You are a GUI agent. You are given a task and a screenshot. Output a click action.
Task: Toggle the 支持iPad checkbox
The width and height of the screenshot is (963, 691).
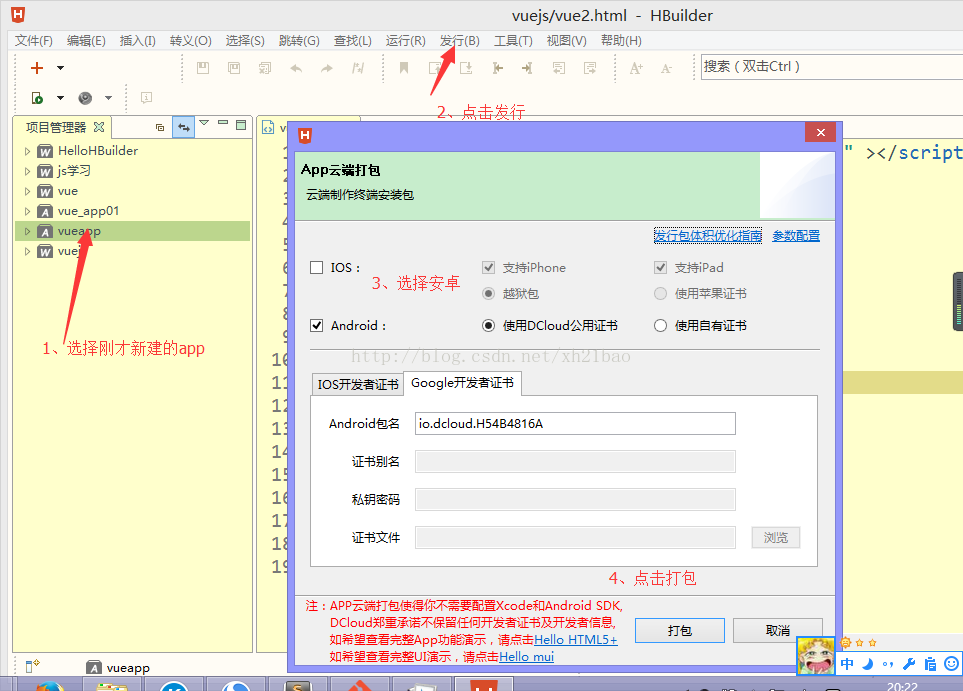pos(660,267)
